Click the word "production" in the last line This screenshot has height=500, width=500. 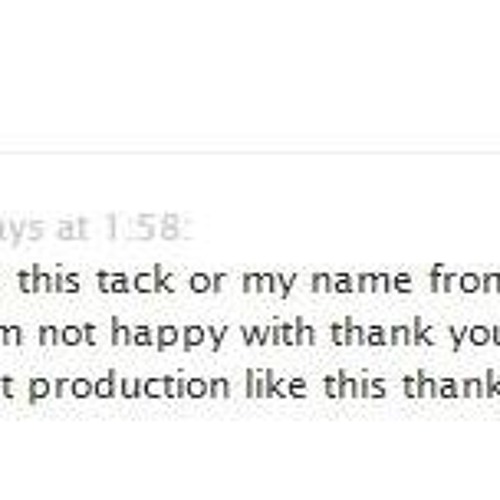pos(129,387)
